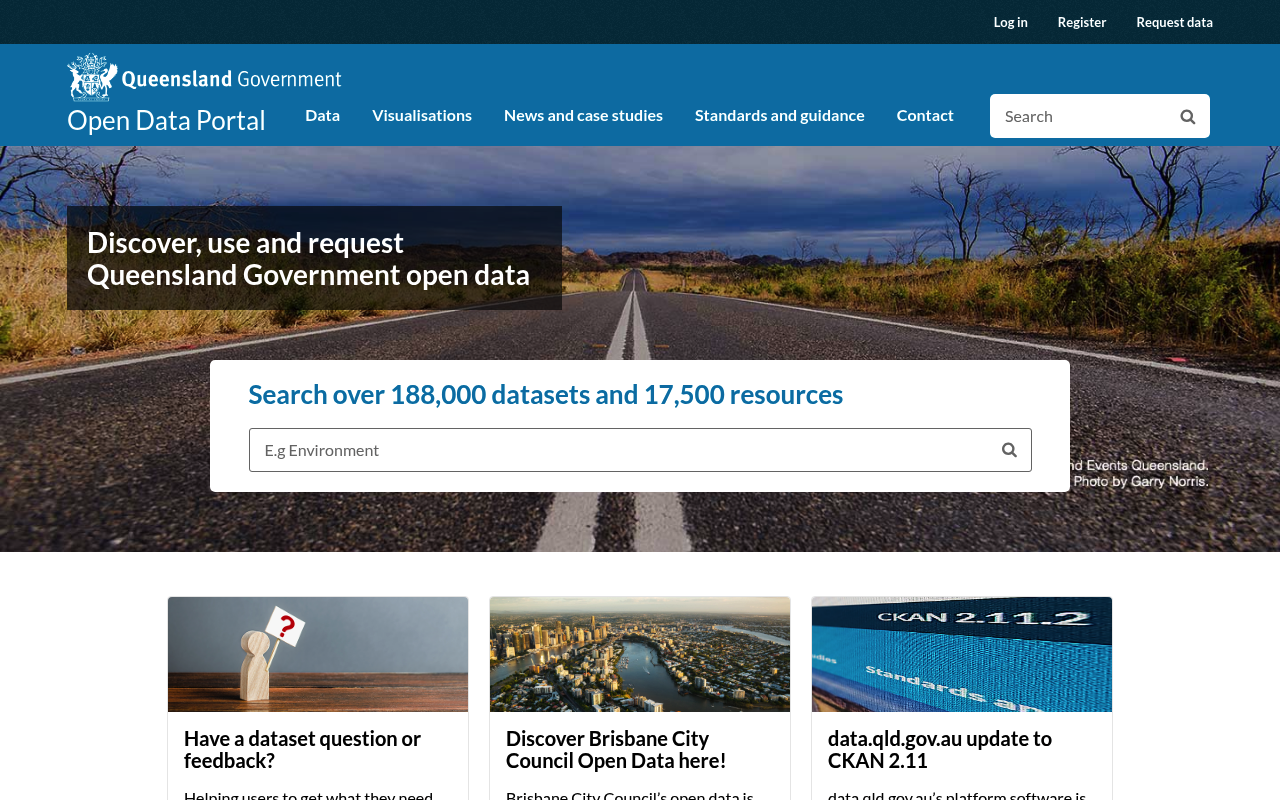
Task: Open the Brisbane aerial photo thumbnail
Action: tap(640, 654)
